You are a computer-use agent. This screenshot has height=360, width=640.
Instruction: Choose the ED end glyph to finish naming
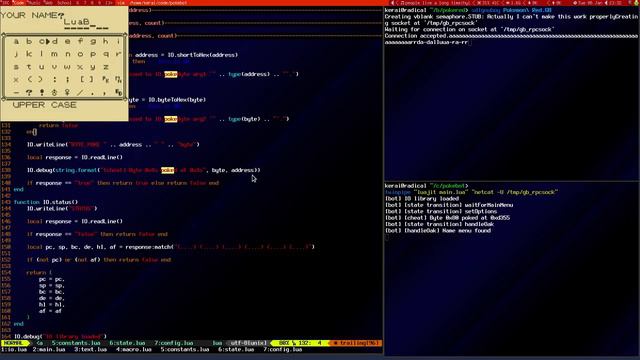point(118,93)
